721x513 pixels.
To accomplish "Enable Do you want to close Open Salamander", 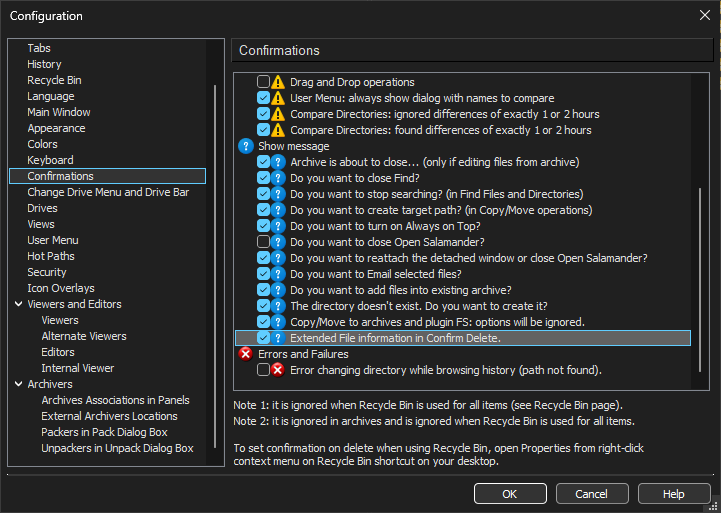I will [263, 242].
